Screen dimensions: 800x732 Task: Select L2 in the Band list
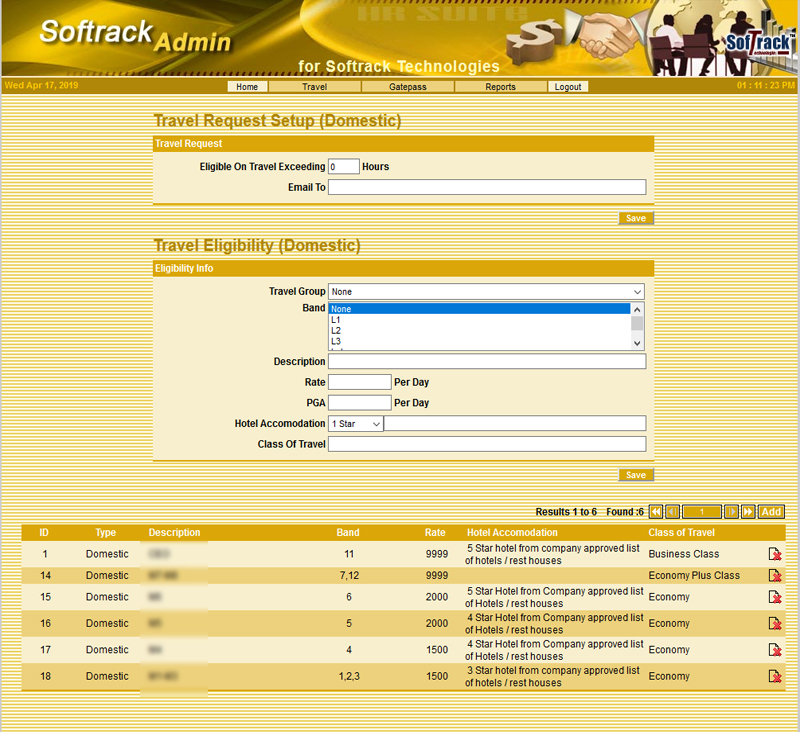[x=337, y=330]
